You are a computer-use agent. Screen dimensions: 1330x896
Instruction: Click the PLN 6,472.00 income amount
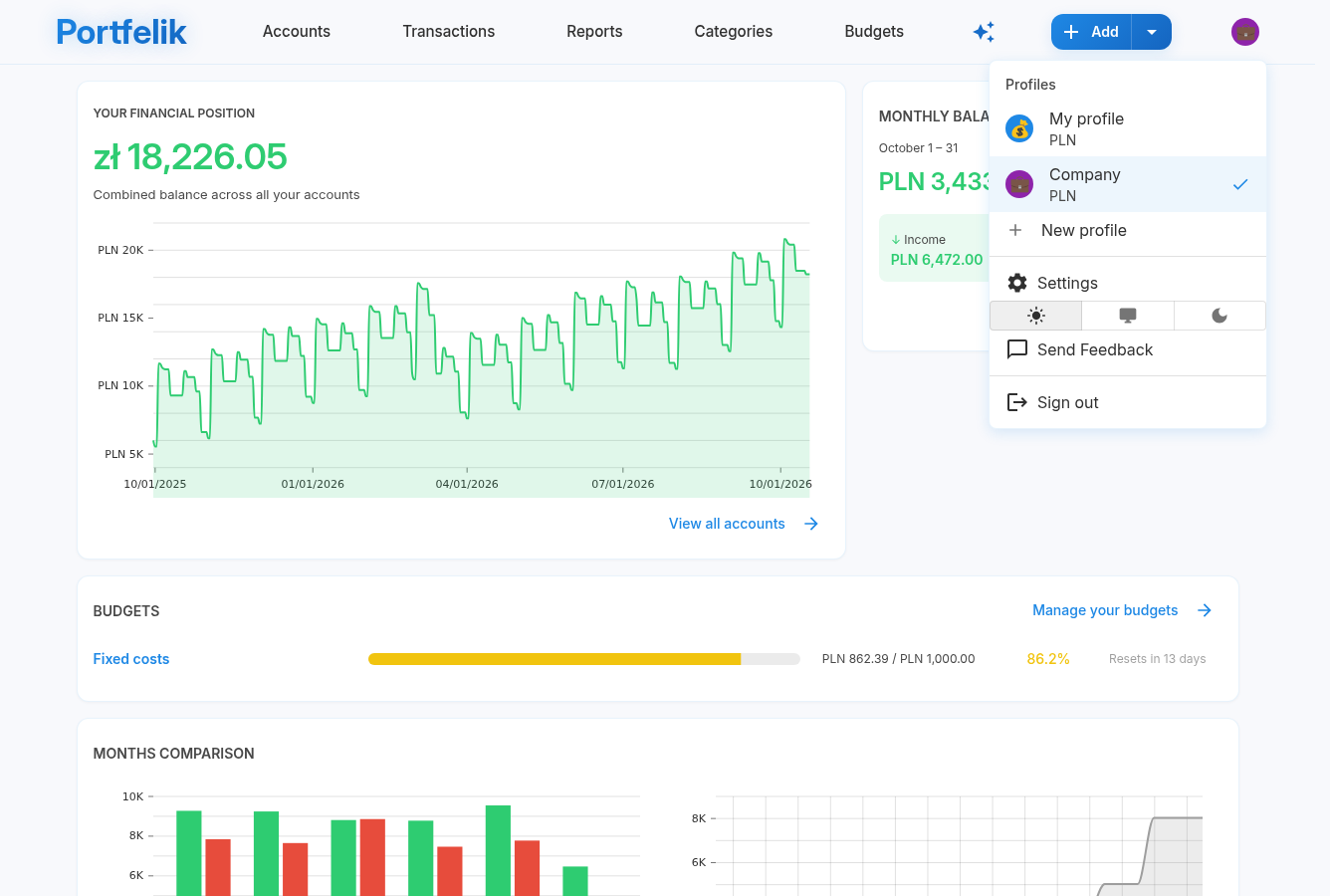937,260
